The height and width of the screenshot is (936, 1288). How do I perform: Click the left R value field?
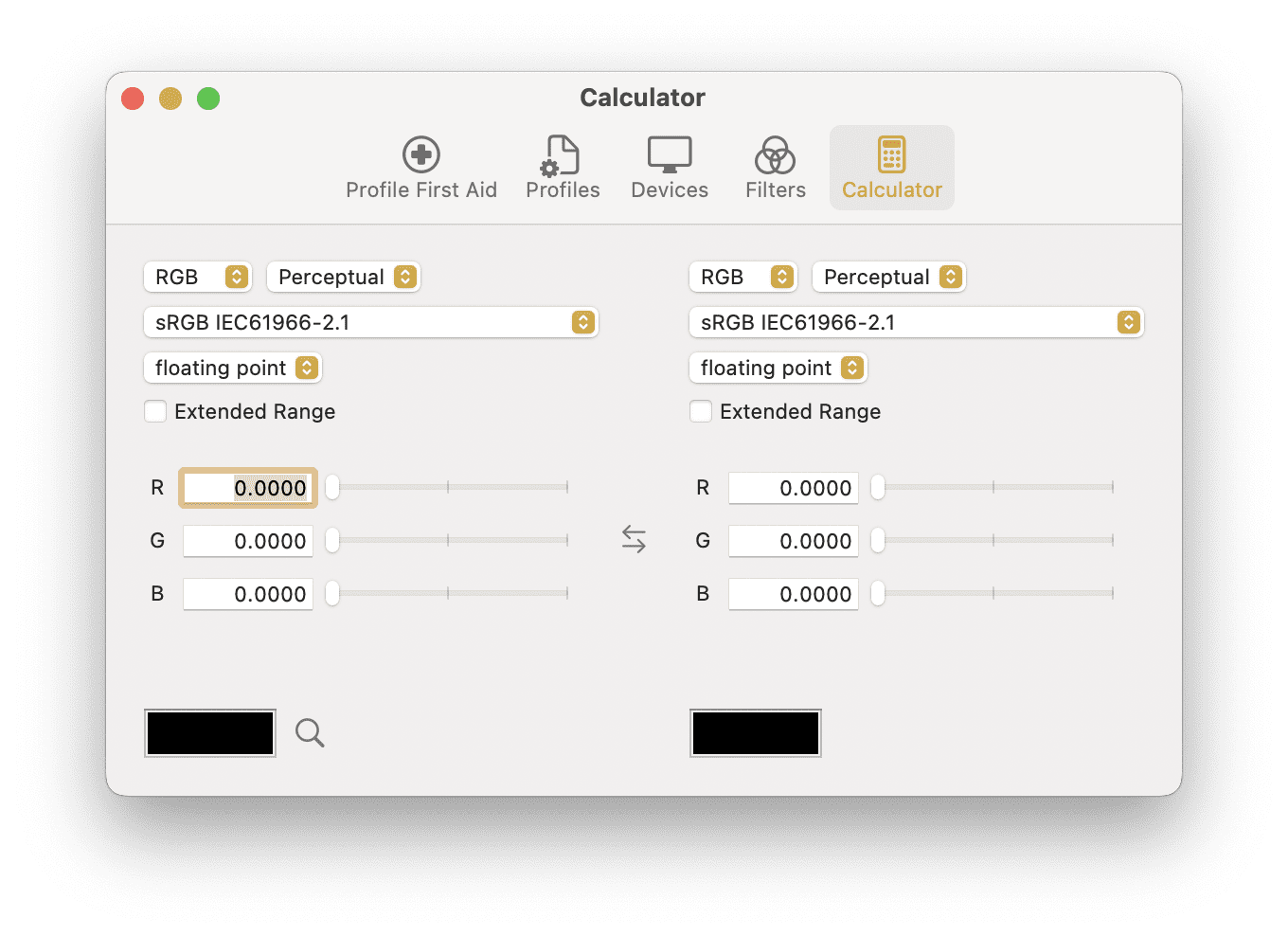pos(248,488)
